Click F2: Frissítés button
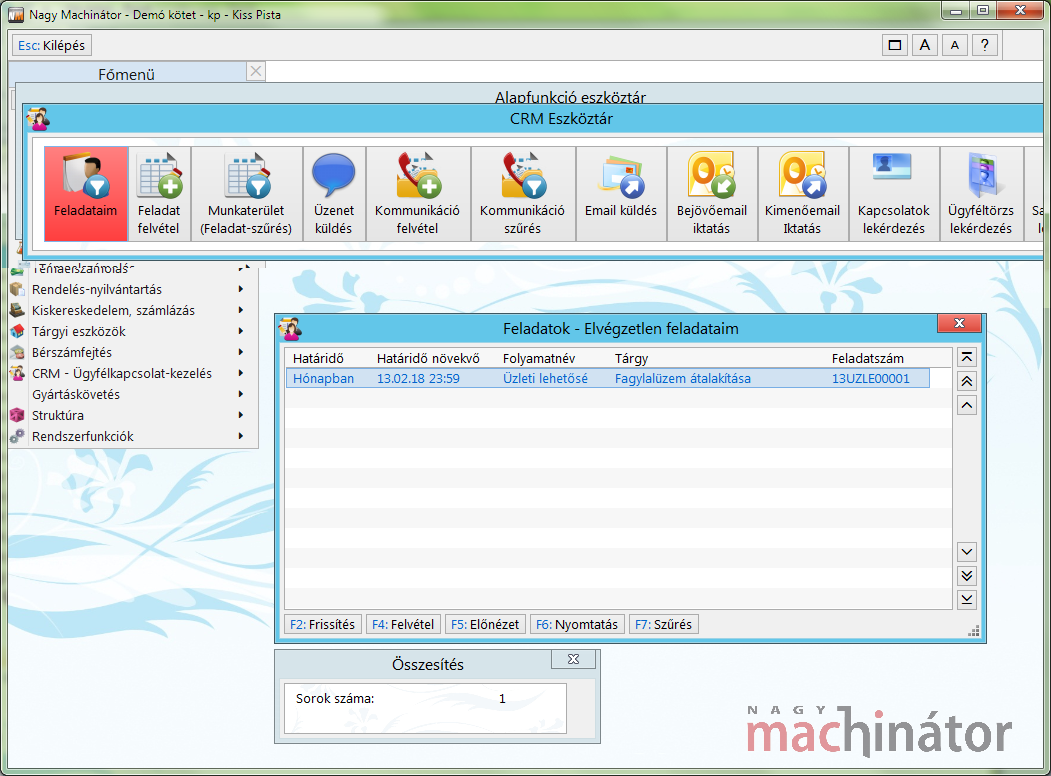Screen dimensions: 1051x776 coord(322,624)
